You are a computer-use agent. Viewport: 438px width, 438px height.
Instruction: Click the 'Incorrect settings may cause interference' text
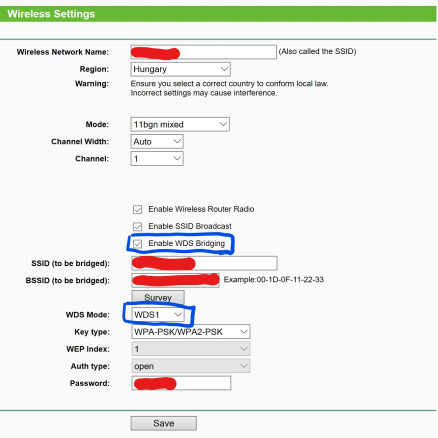point(204,93)
